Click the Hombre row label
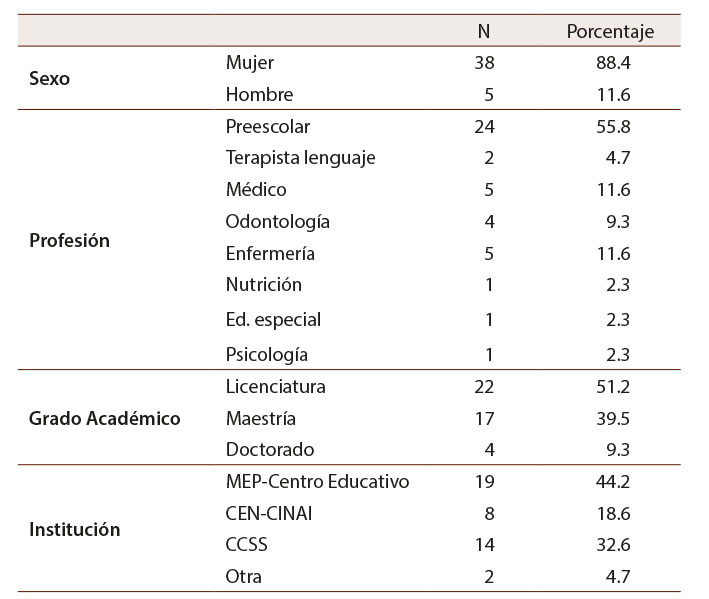 click(260, 94)
